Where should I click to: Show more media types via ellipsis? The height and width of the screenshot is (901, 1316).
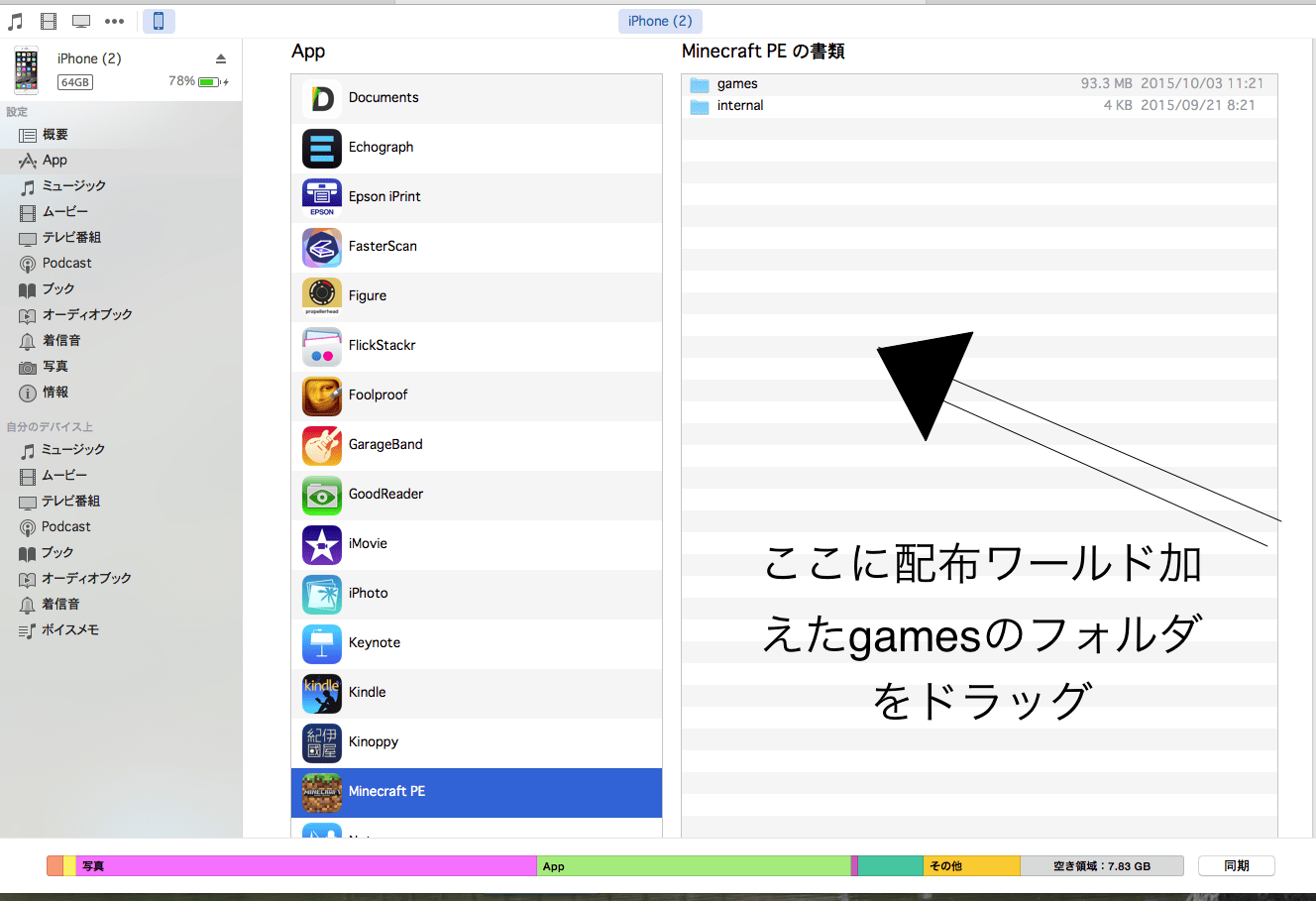click(x=115, y=21)
